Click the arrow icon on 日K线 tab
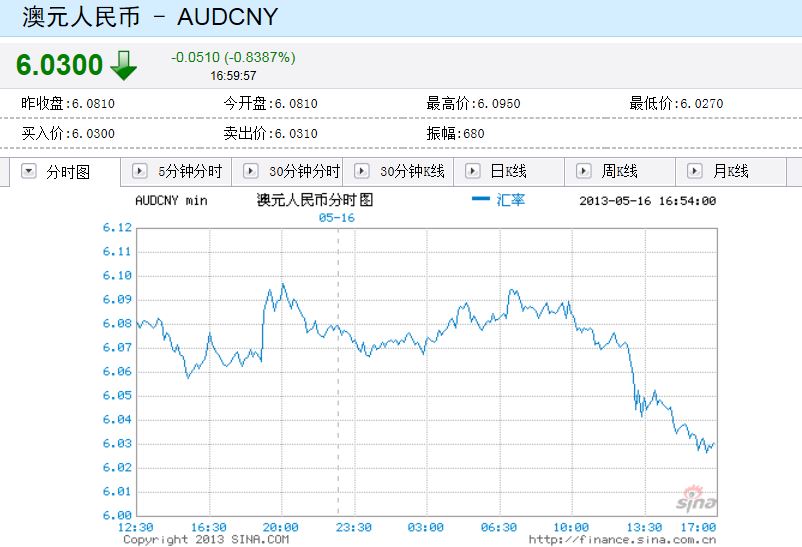This screenshot has height=547, width=802. pyautogui.click(x=472, y=171)
